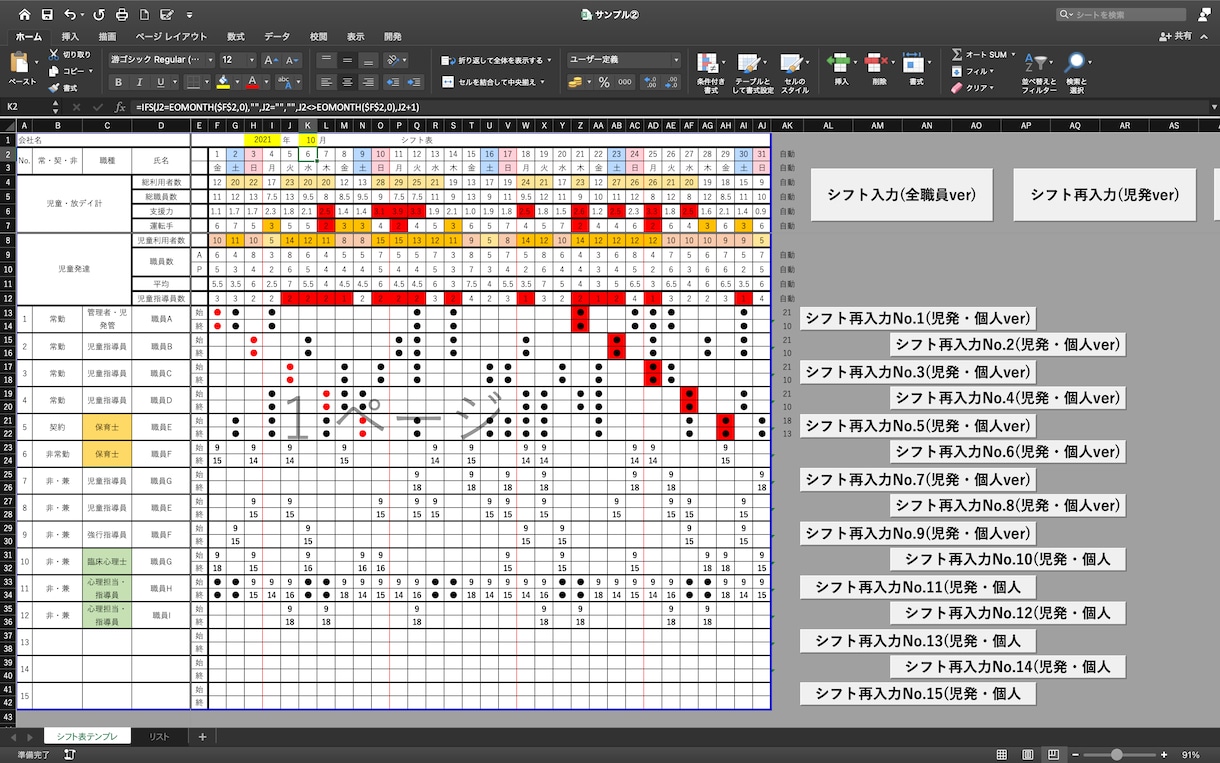Copy format with the 書式 paintbrush
Screen dimensions: 1220x763
(x=64, y=88)
